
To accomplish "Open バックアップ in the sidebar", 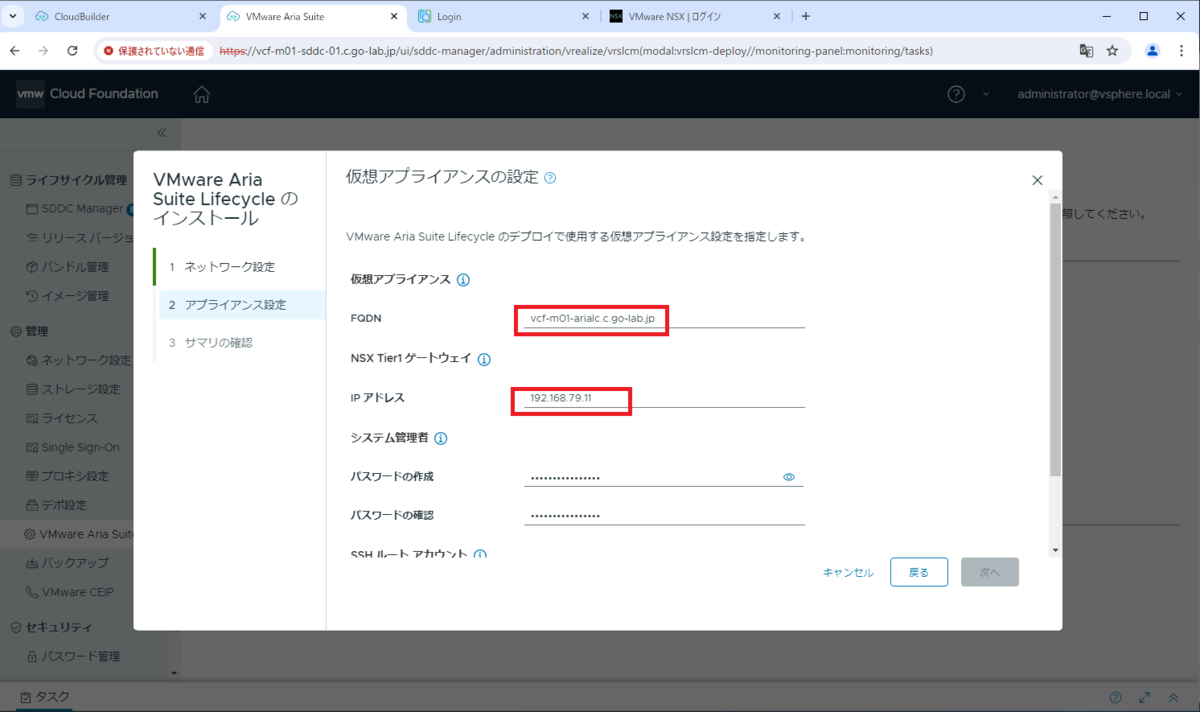I will [x=67, y=563].
